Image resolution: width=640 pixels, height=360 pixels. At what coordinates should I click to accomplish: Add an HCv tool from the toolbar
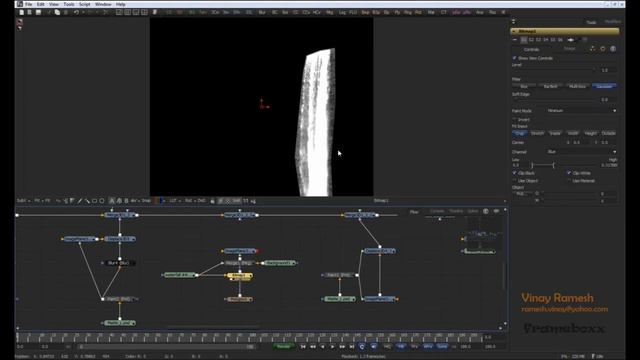(316, 12)
